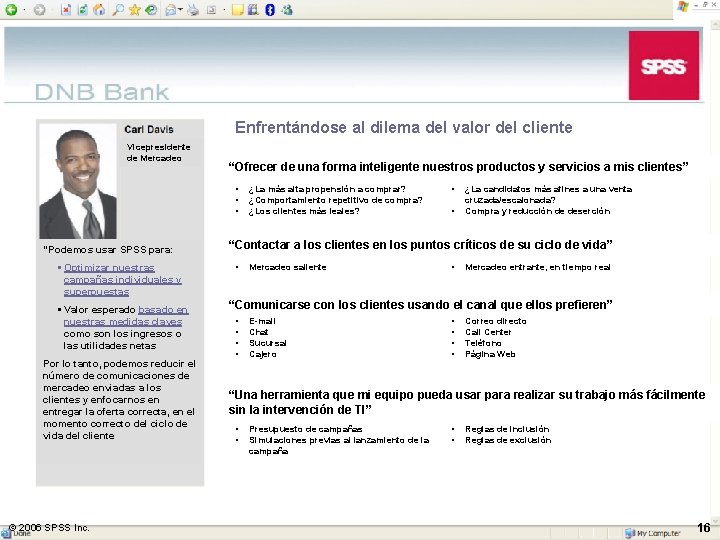Click quote 'Comunicarse con los clientes usando el canal'

[420, 305]
